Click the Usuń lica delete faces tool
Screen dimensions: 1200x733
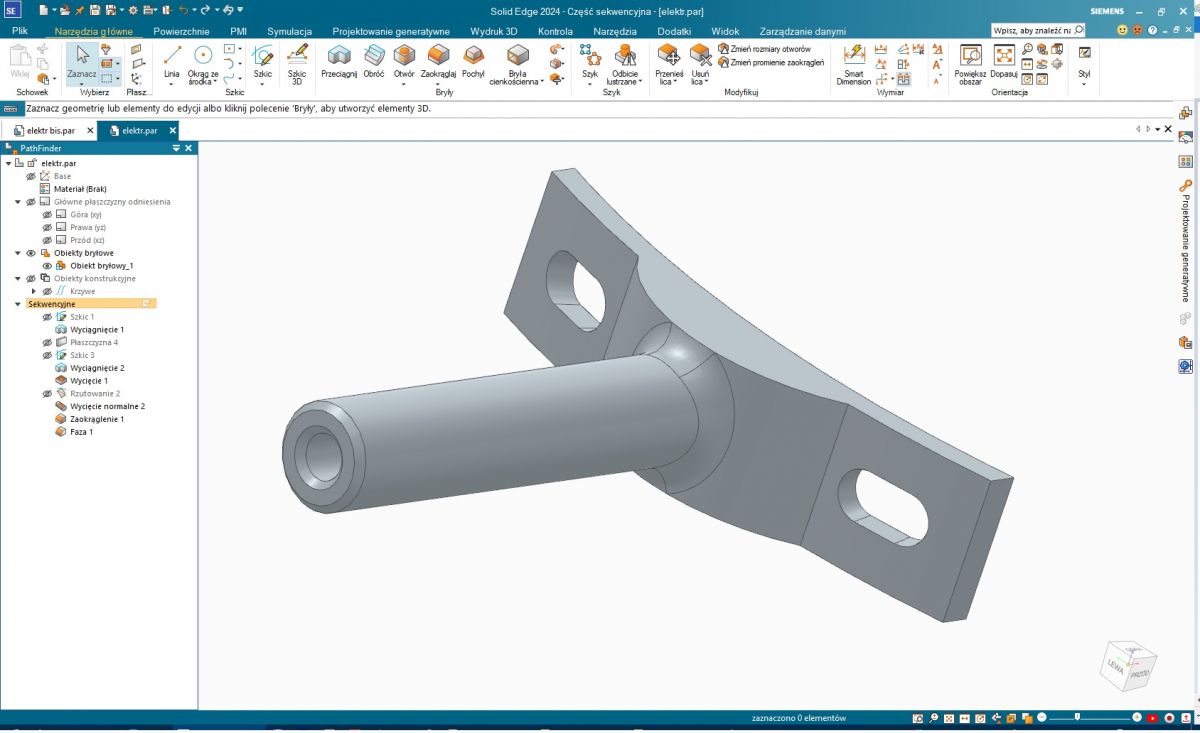click(x=700, y=62)
